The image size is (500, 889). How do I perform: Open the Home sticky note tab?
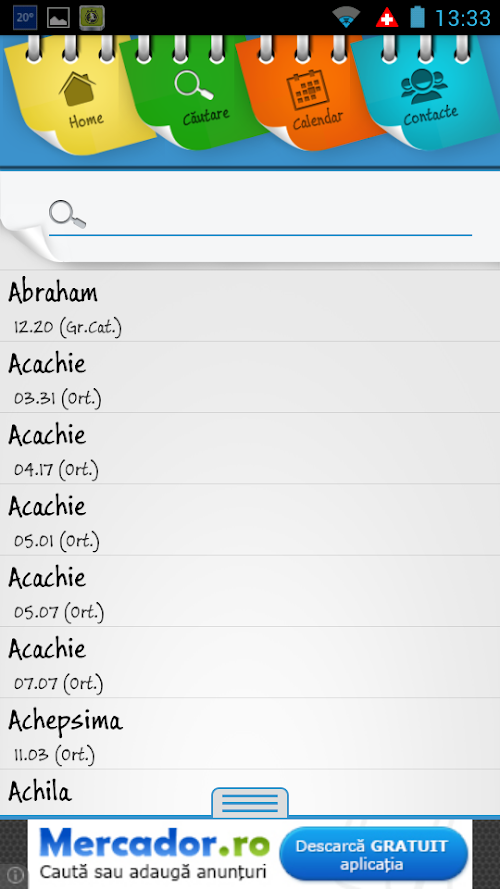pos(79,95)
